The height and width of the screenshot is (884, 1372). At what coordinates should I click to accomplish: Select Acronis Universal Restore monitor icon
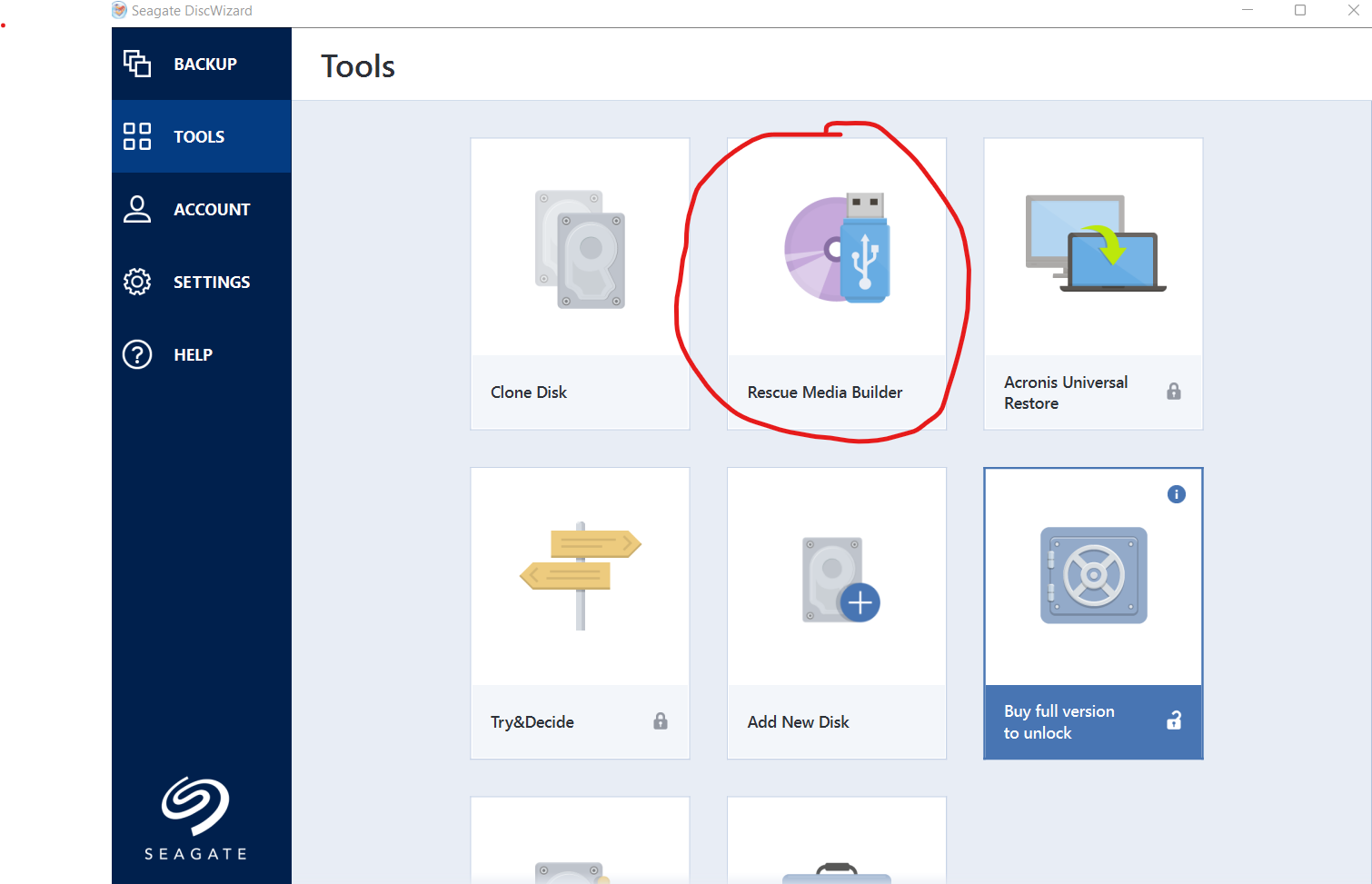pos(1095,243)
